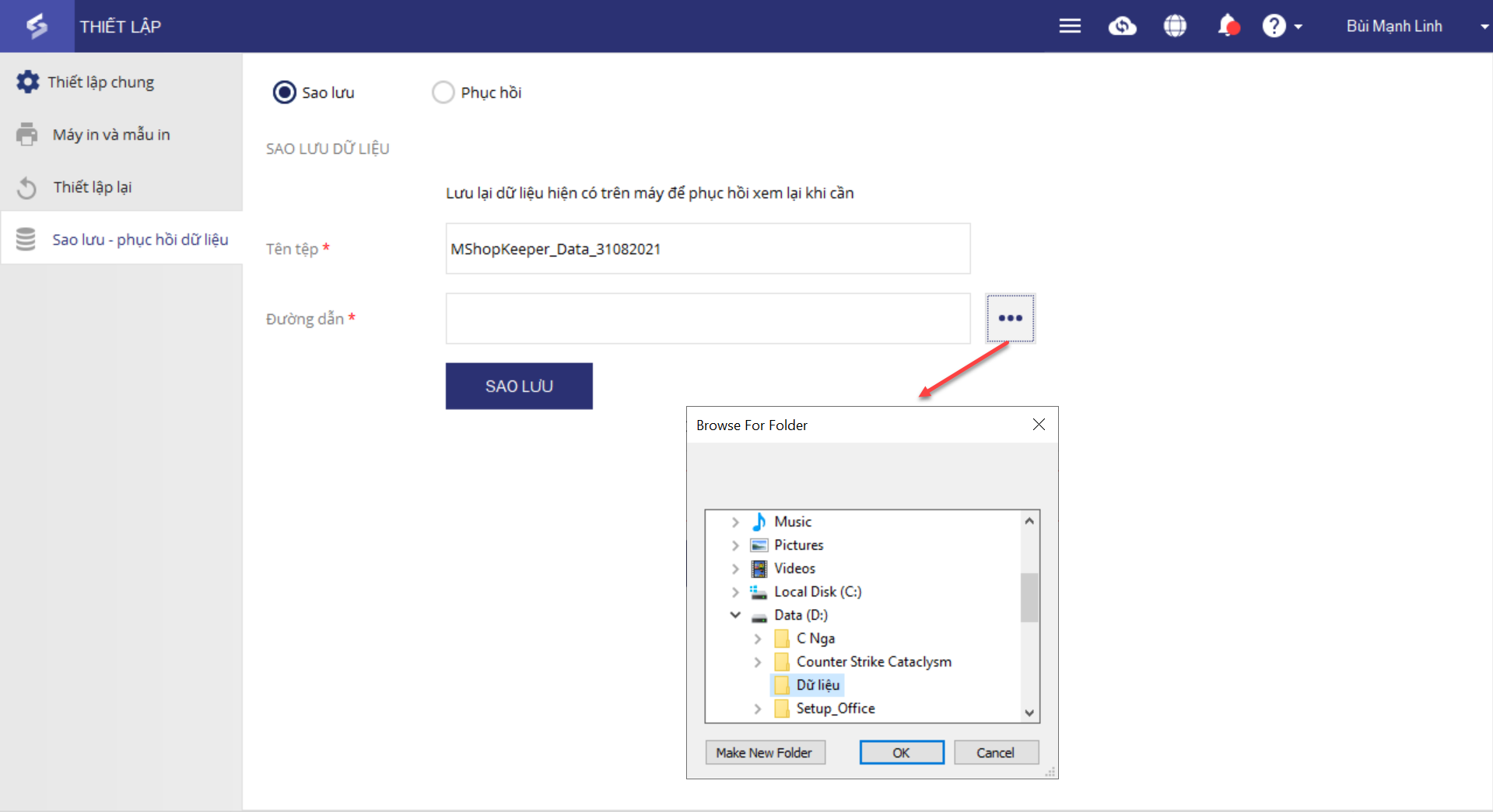Click the printer icon in sidebar
Viewport: 1493px width, 812px height.
26,135
